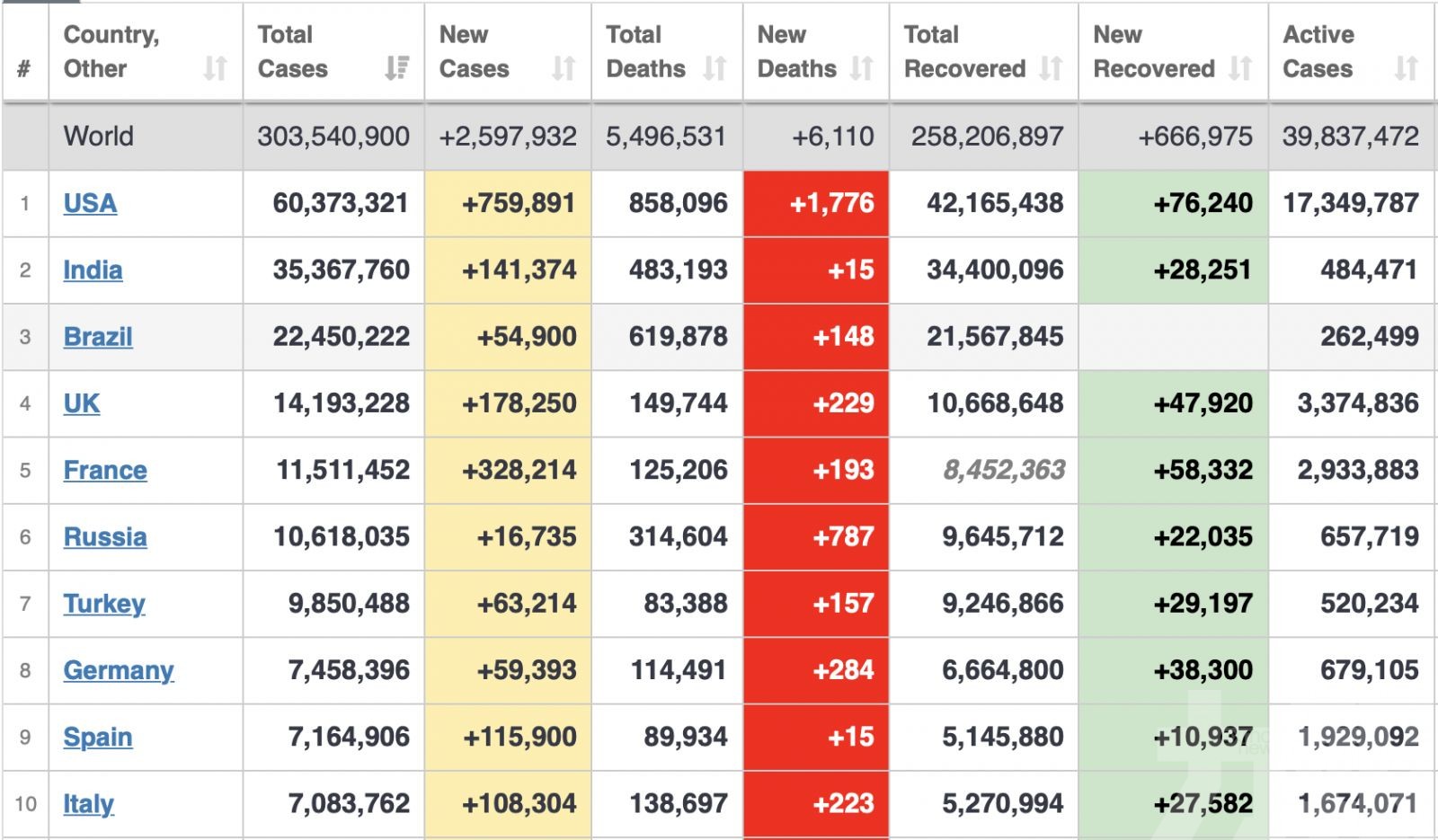Image resolution: width=1438 pixels, height=840 pixels.
Task: Sort by Total Deaths arrows icon
Action: click(x=715, y=68)
